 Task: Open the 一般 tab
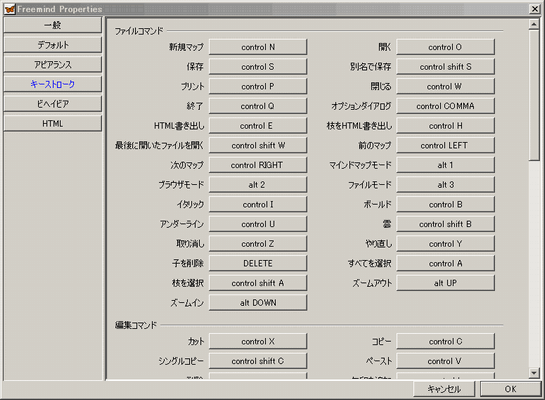point(52,25)
